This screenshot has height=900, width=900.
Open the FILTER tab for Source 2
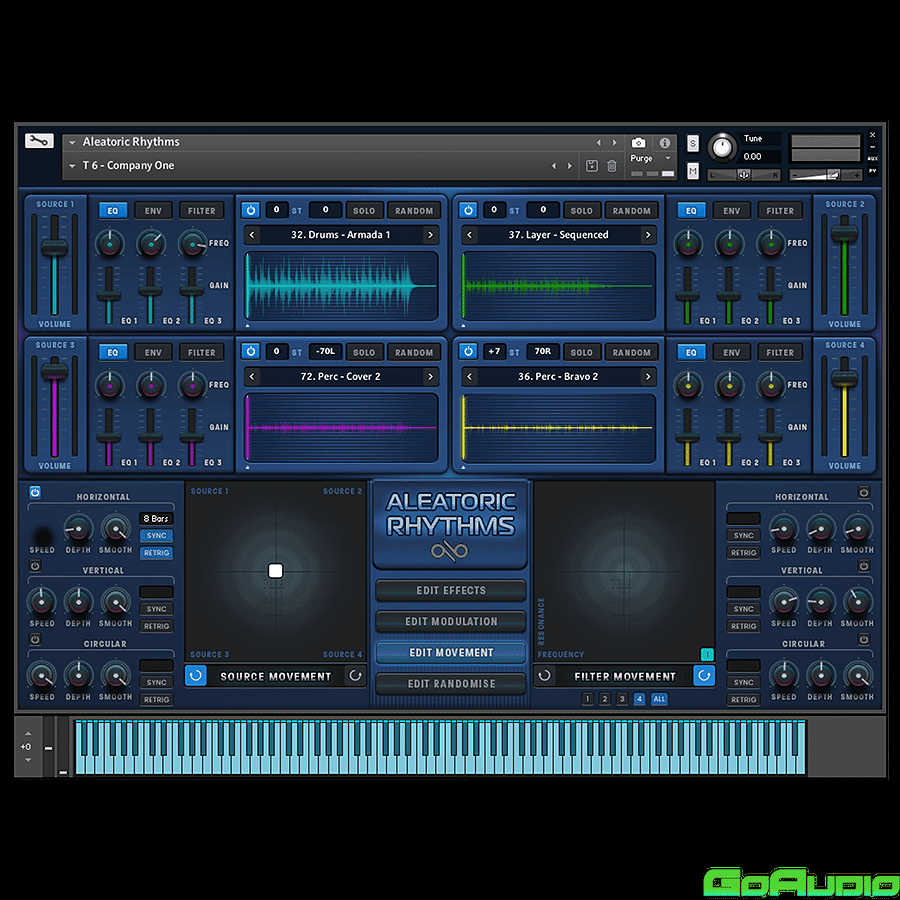[x=780, y=211]
